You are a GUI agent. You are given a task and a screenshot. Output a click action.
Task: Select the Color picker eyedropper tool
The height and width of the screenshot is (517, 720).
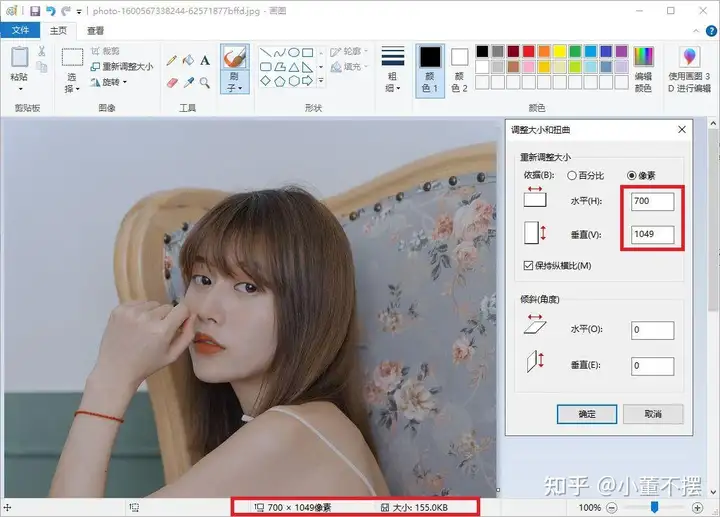[x=188, y=83]
